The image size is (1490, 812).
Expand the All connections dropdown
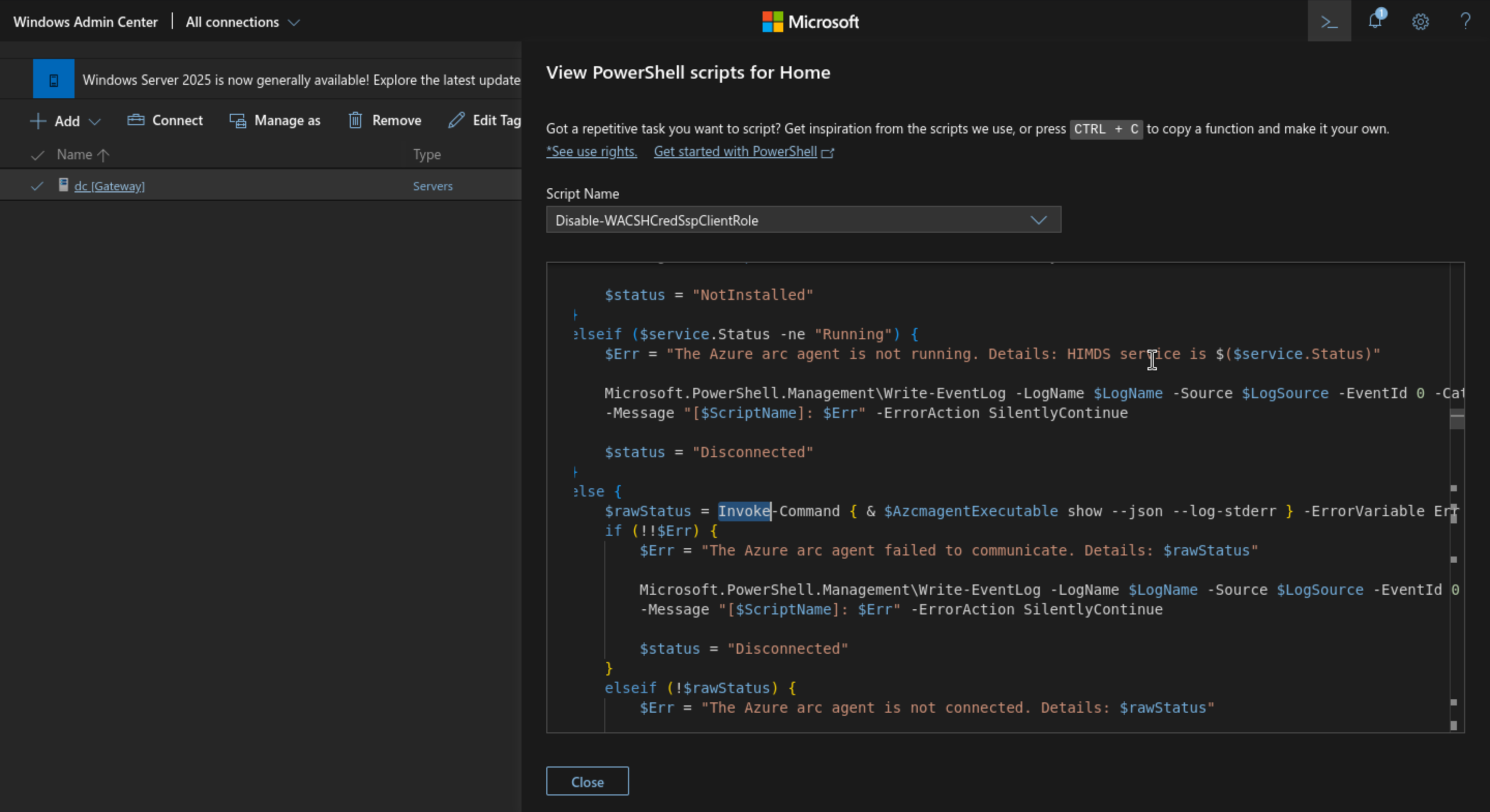pos(242,22)
